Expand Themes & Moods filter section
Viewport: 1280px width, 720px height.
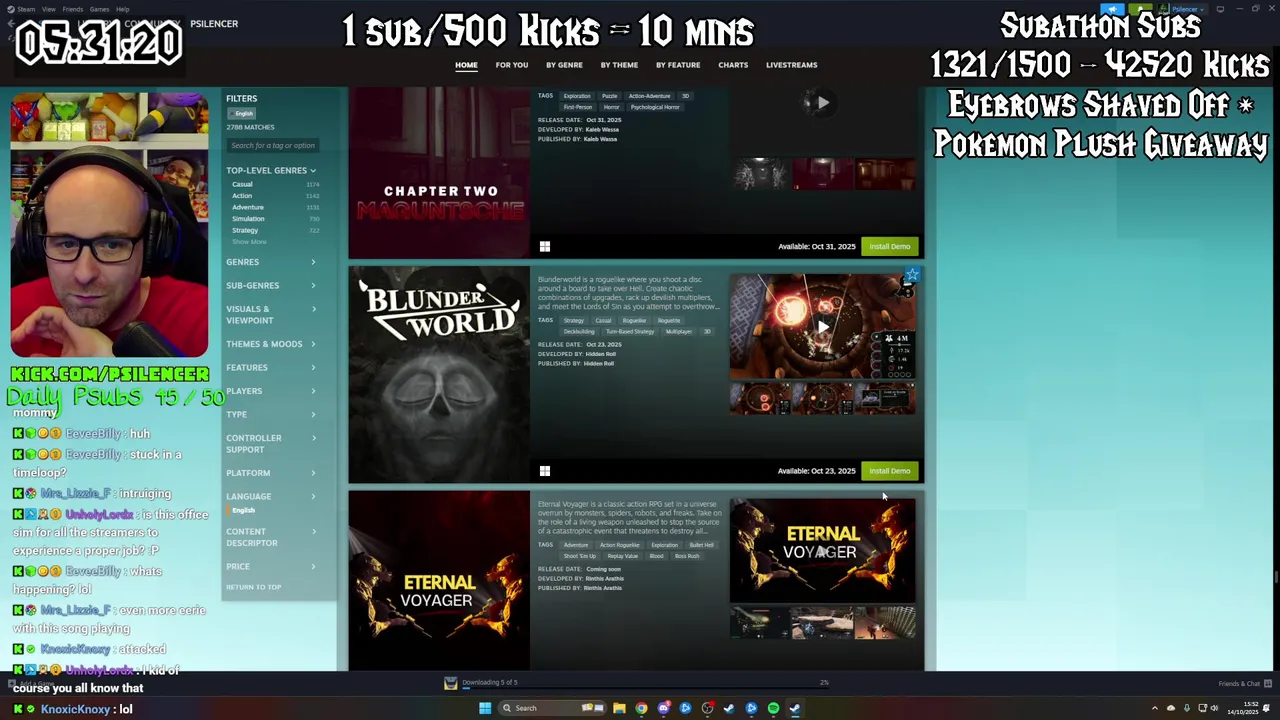click(x=271, y=344)
